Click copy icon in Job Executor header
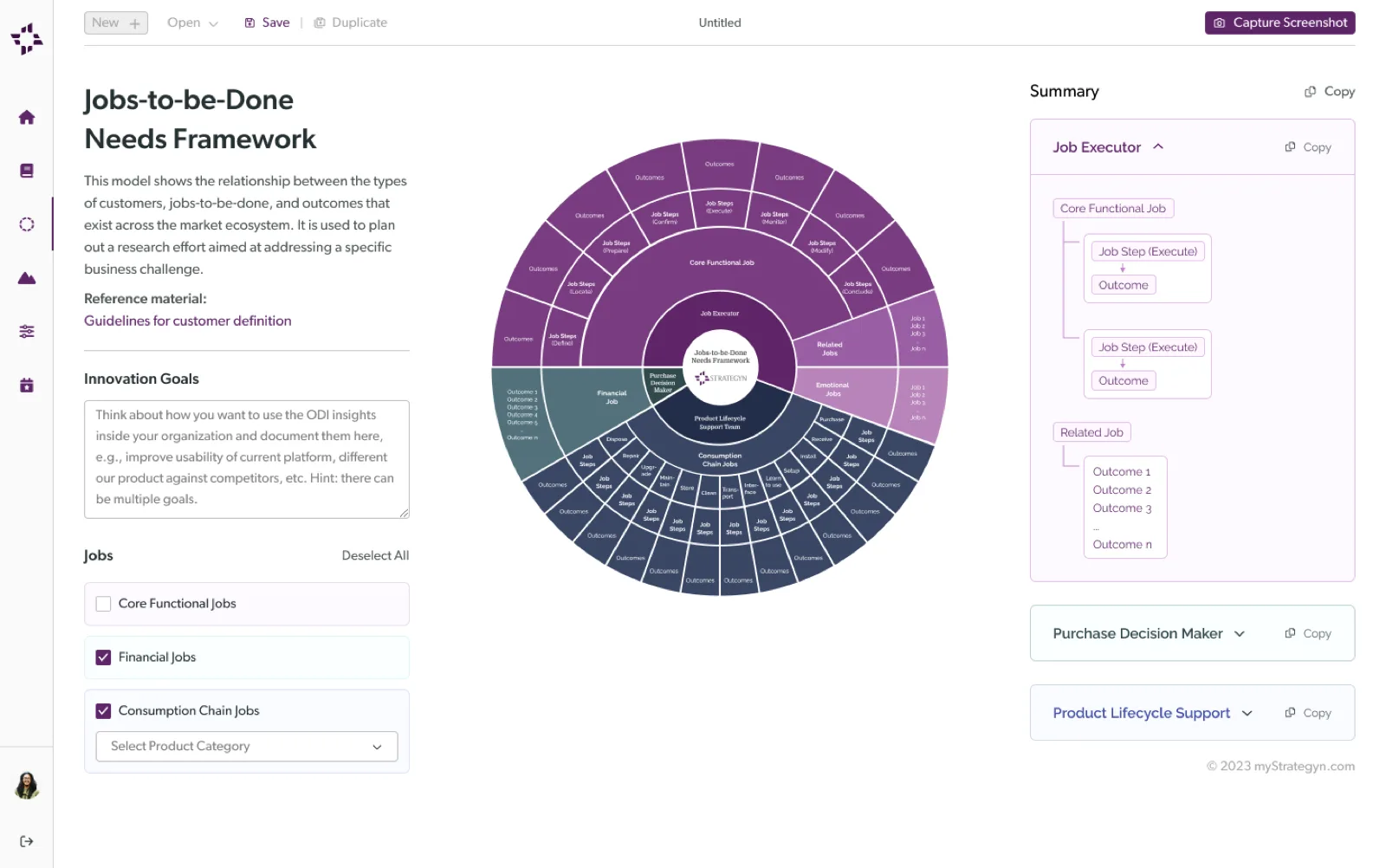The image size is (1386, 868). (1291, 147)
